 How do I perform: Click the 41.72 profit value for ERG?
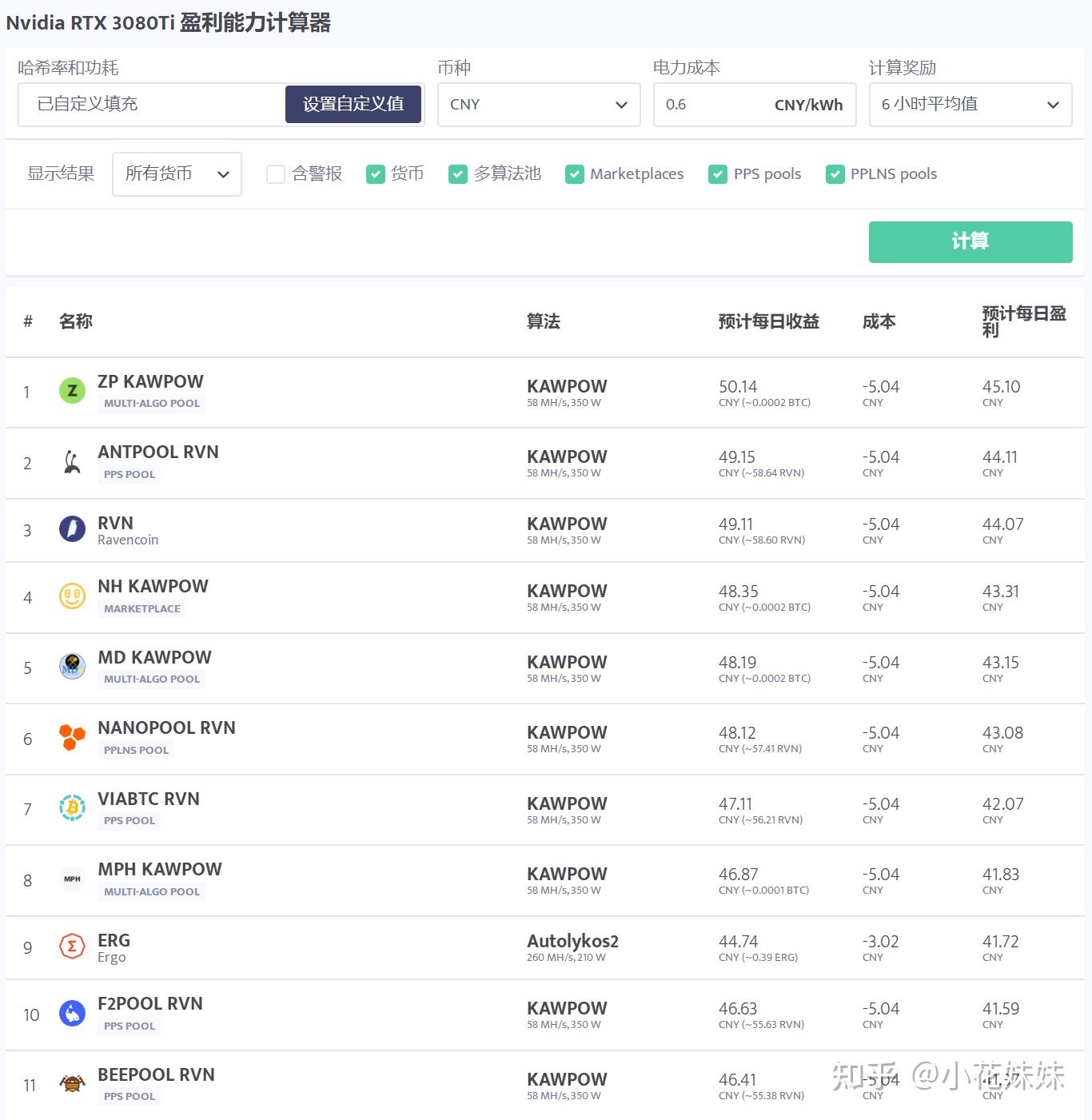1000,942
